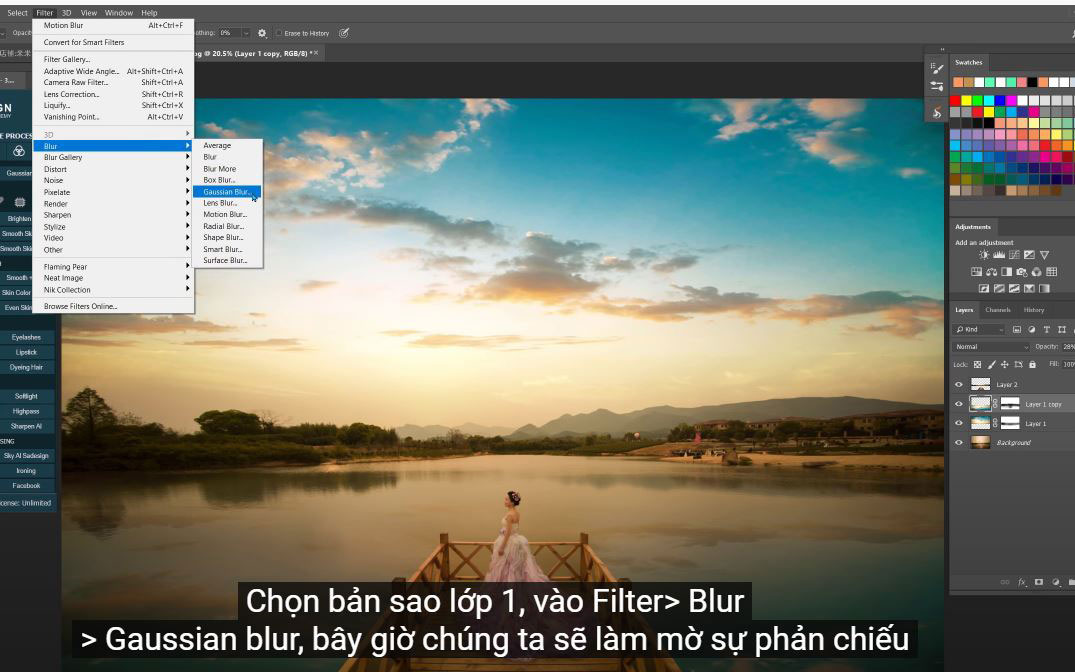Add a Channel Mixer adjustment

pyautogui.click(x=1037, y=272)
